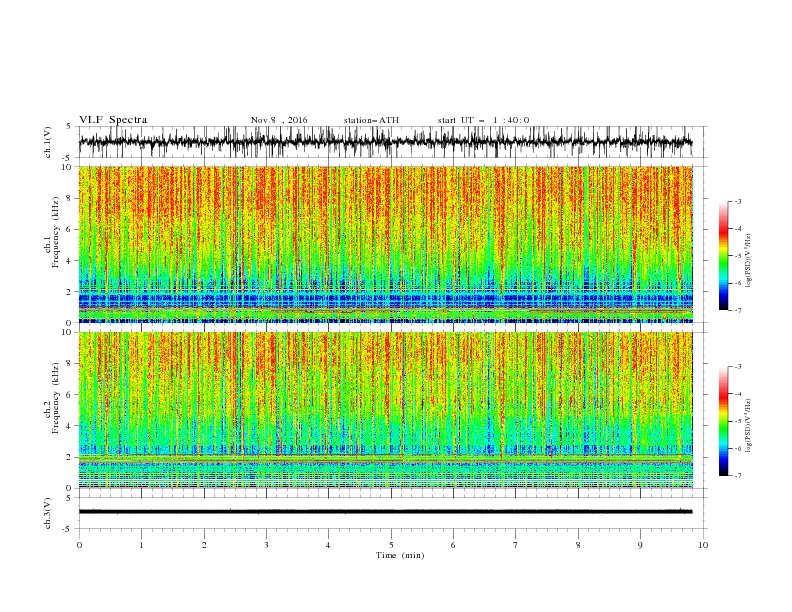Click the ch.3 voltage waveform trace
This screenshot has width=792, height=612.
(x=385, y=512)
